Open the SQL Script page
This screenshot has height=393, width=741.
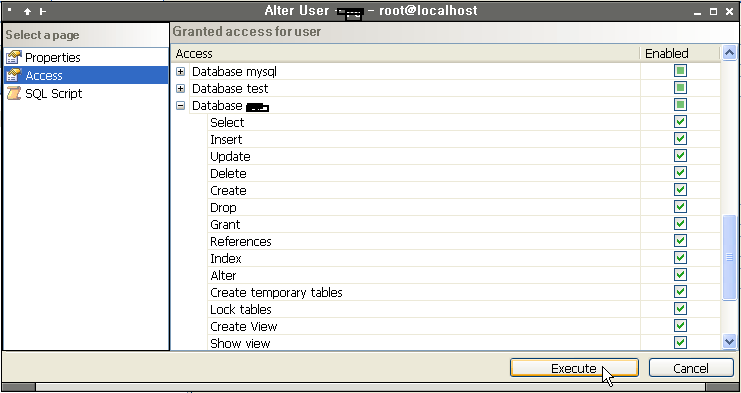pos(53,94)
